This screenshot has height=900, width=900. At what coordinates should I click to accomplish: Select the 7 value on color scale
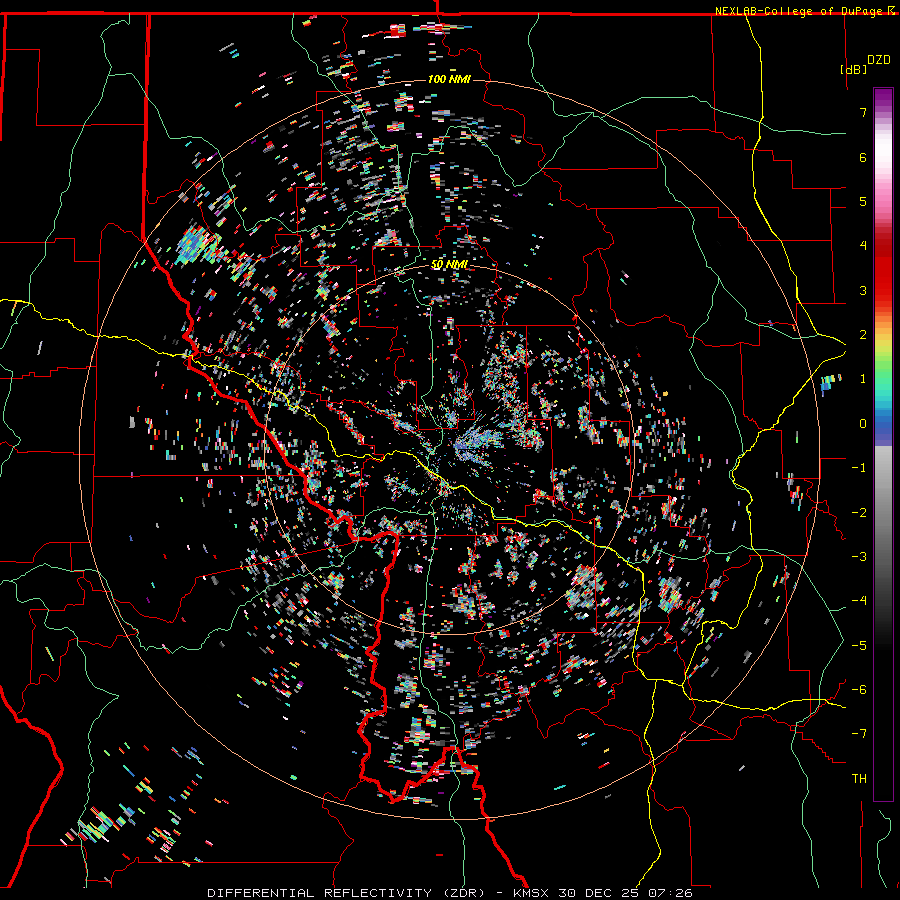coord(863,112)
